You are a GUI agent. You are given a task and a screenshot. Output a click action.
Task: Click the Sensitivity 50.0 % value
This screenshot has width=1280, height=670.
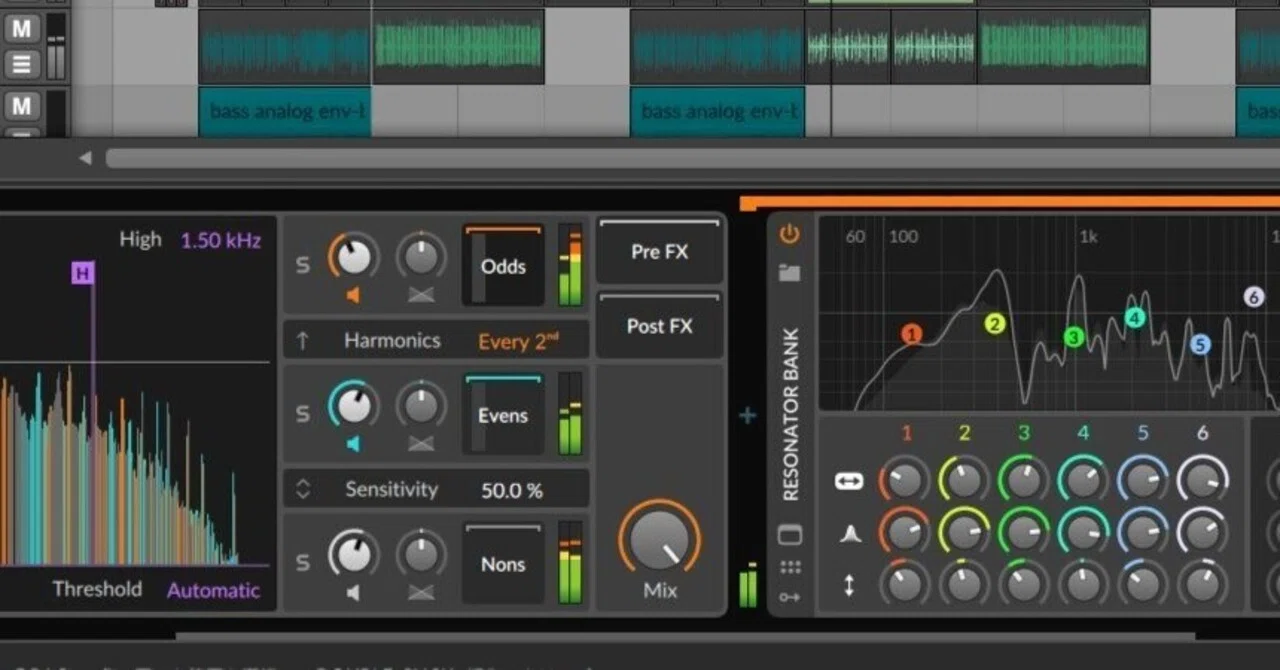pos(512,490)
